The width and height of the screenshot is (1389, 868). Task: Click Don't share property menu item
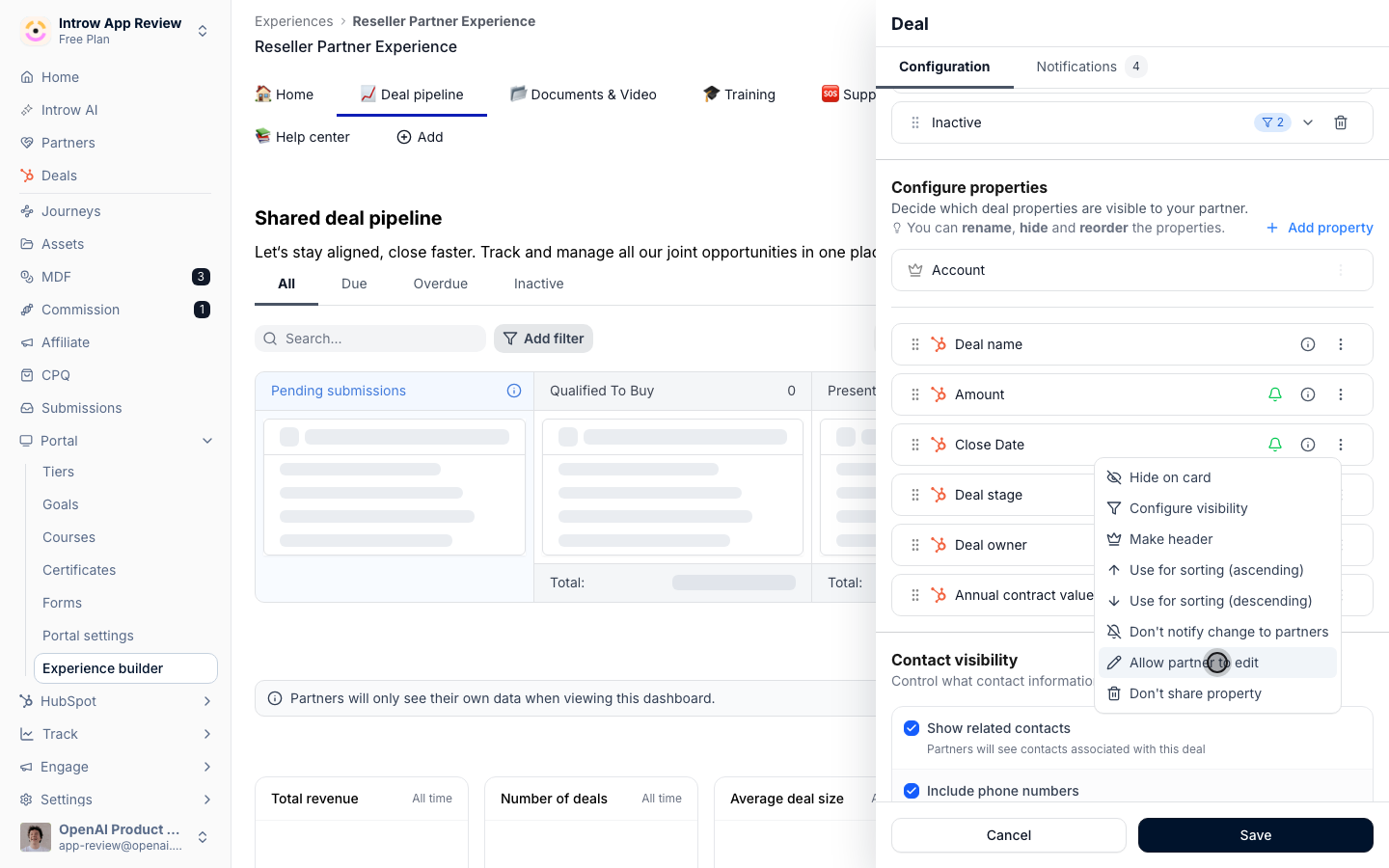coord(1217,693)
